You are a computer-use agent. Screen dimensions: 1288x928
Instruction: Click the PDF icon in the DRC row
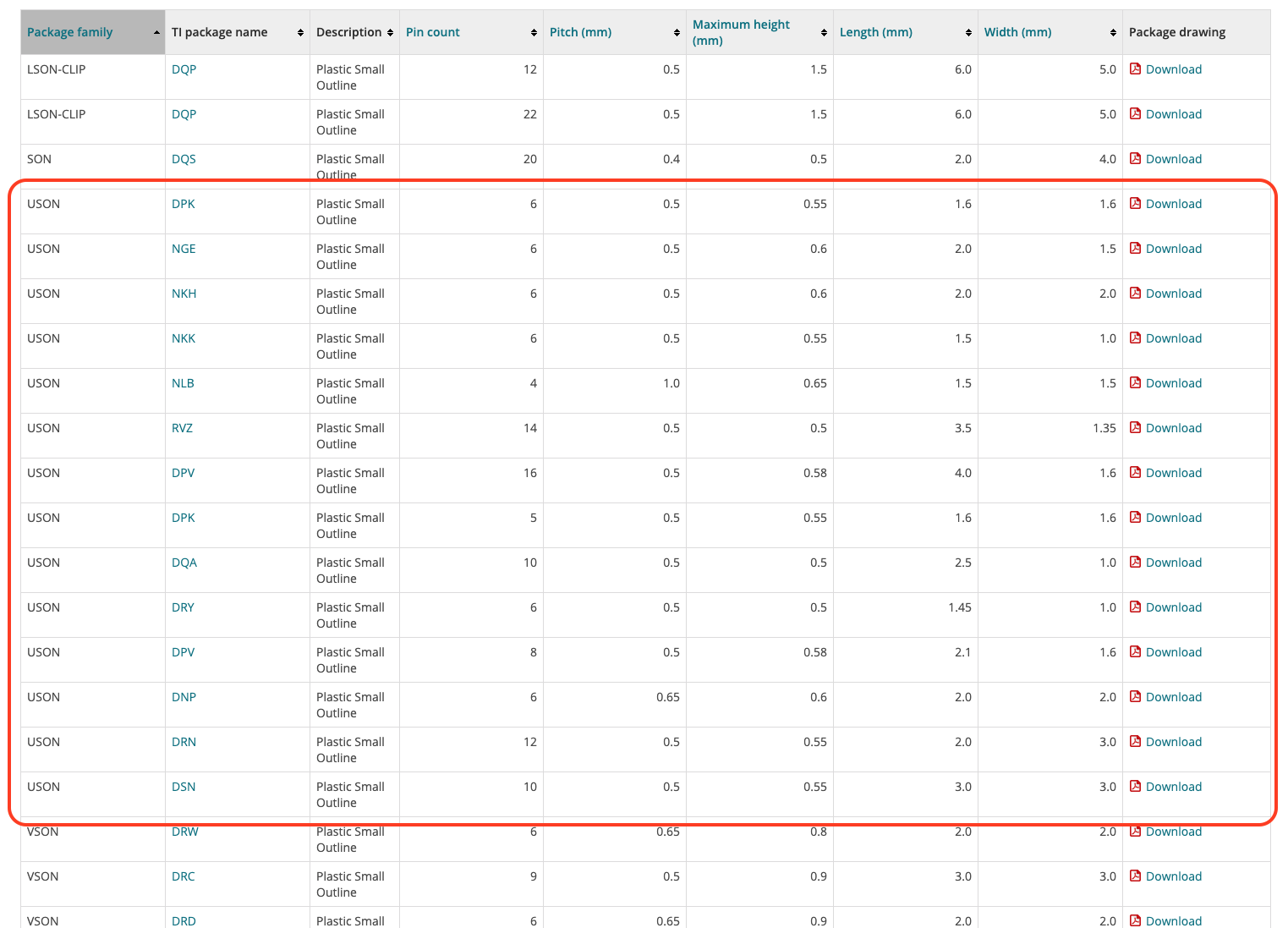point(1135,876)
